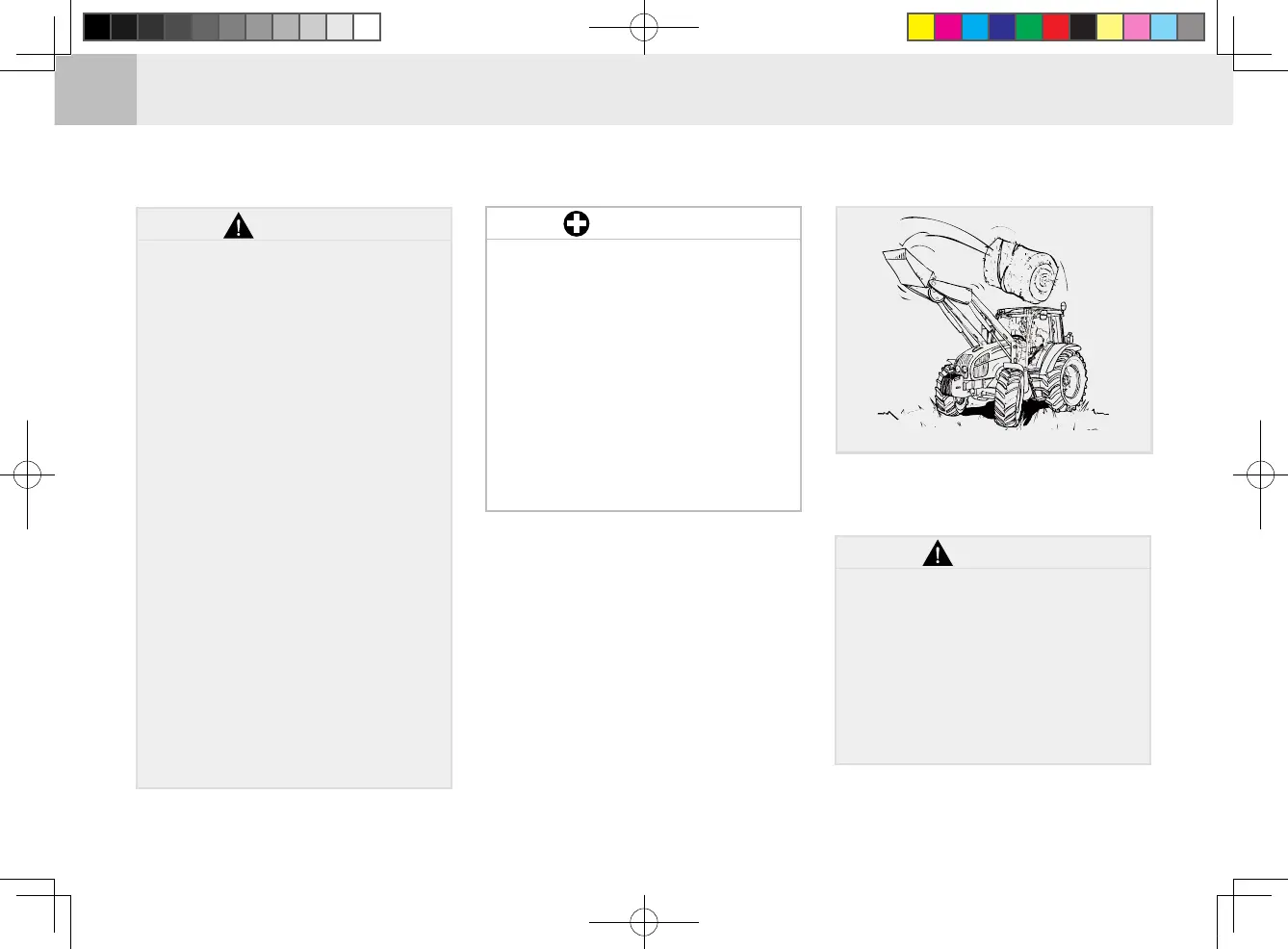Click the first-aid cross icon
1288x949 pixels.
pyautogui.click(x=576, y=224)
